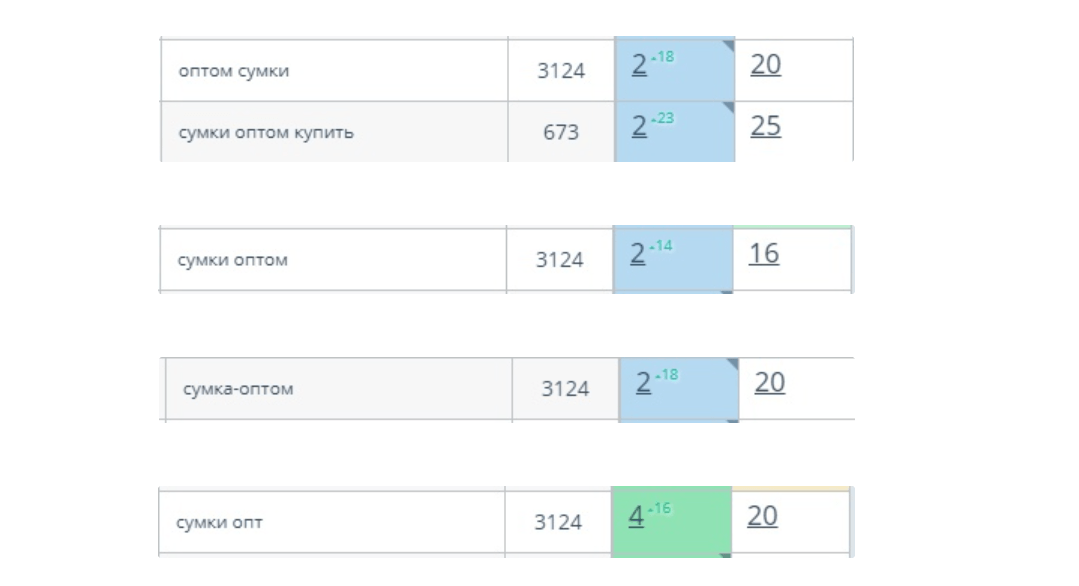Click the frequency value 673
1079x586 pixels.
560,132
